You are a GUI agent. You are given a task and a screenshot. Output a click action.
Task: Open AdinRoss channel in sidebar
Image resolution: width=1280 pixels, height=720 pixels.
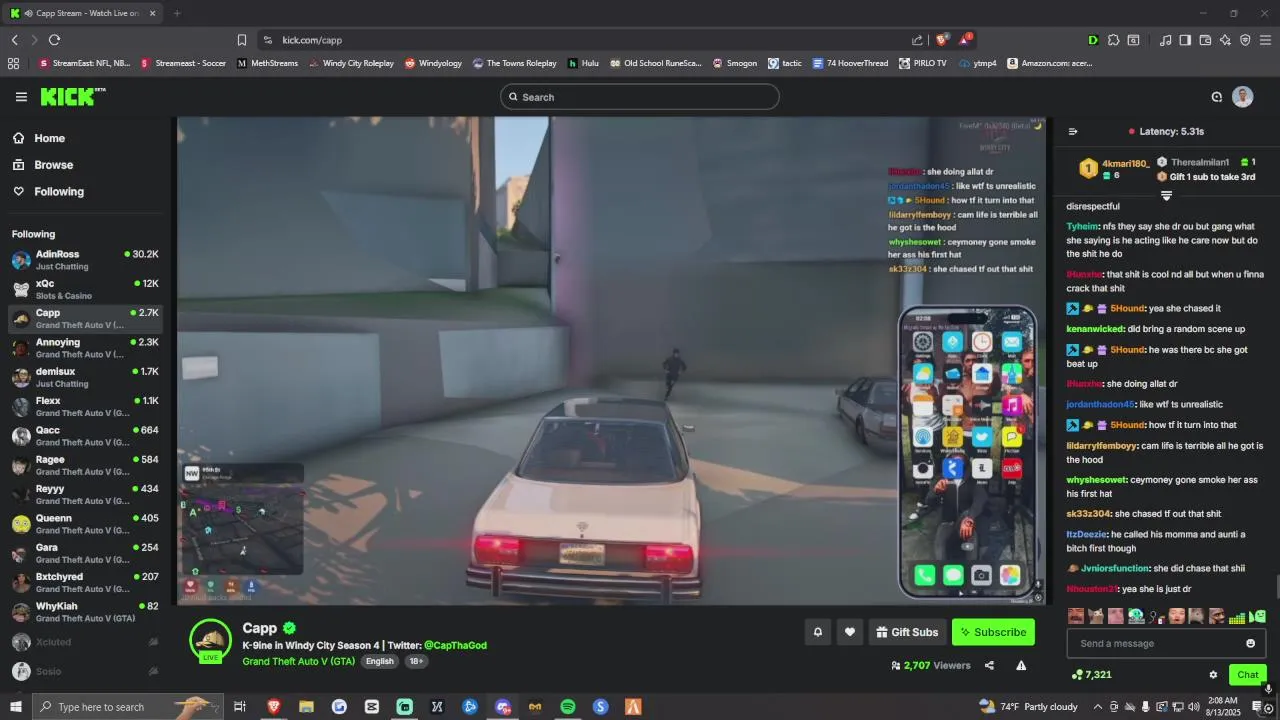pos(85,260)
